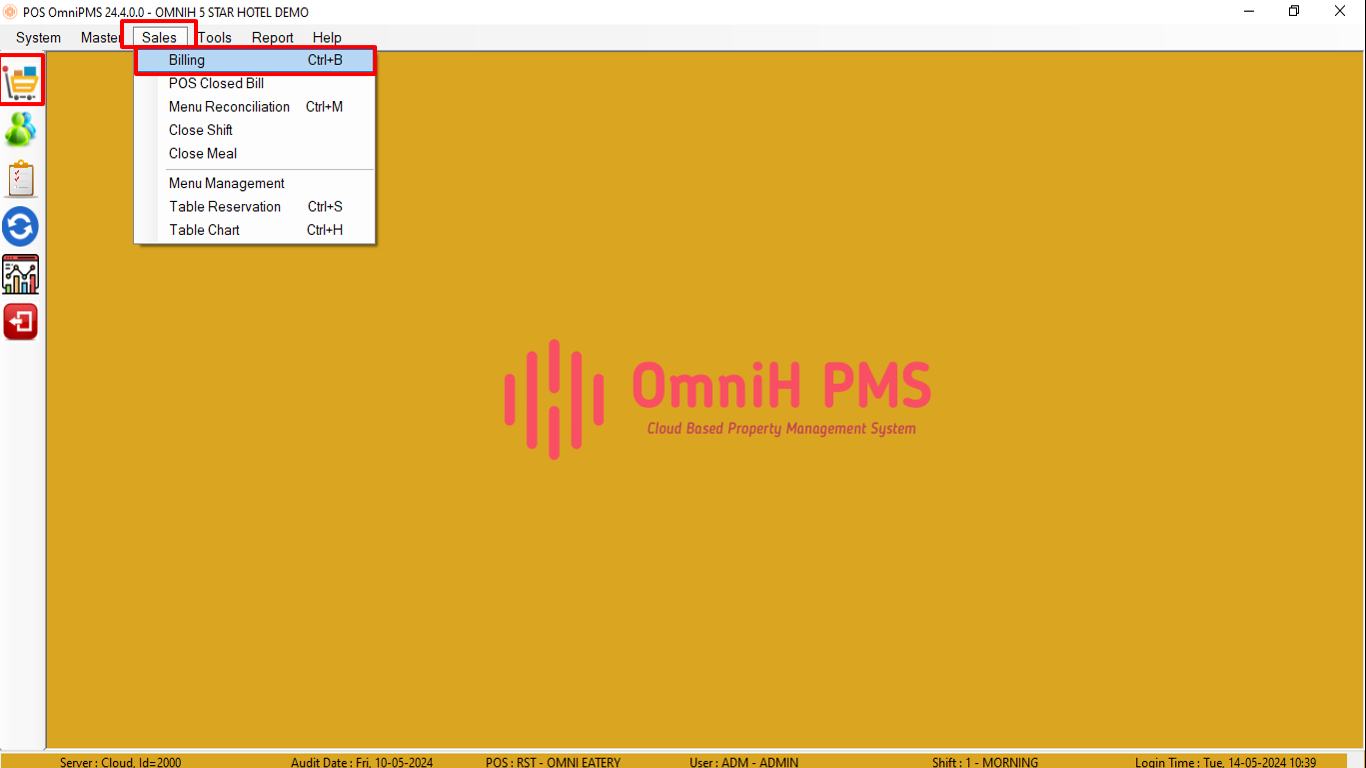Open the Tools menu
Image resolution: width=1366 pixels, height=768 pixels.
(x=214, y=38)
